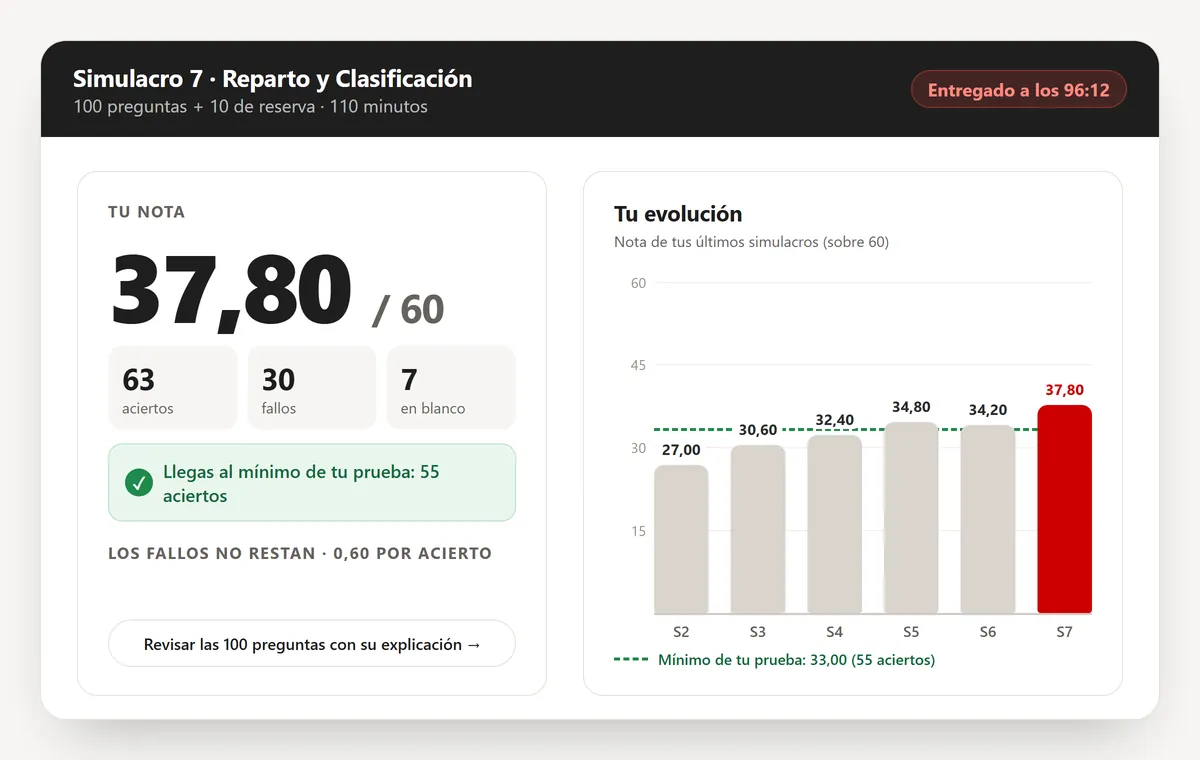Click the 'TU NOTA' label
Screen dimensions: 1200x760
tap(146, 212)
